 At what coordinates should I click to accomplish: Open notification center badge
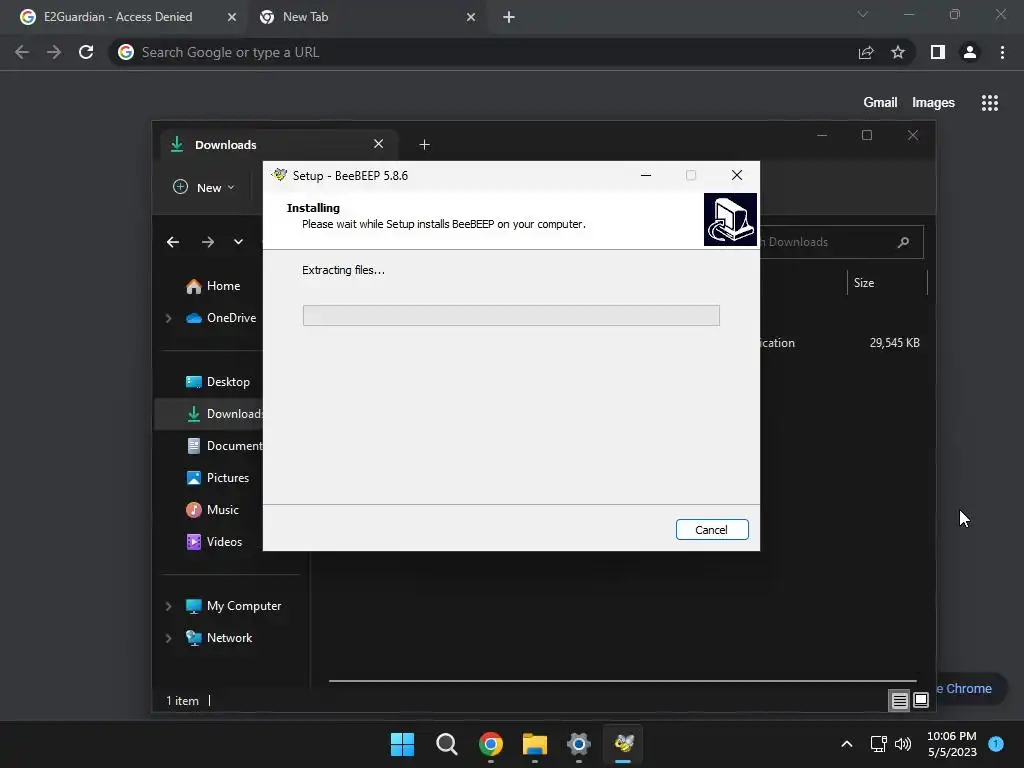pos(996,743)
